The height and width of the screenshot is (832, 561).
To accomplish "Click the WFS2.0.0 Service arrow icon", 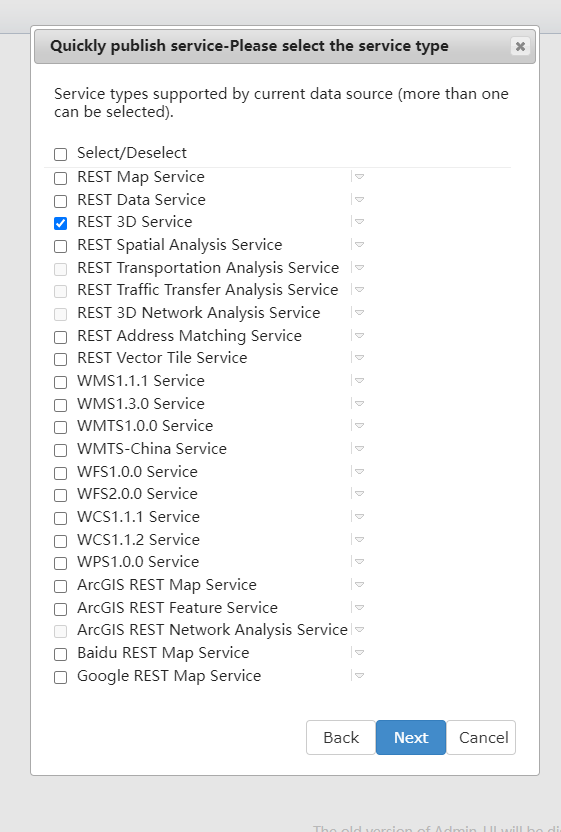I will (x=359, y=493).
